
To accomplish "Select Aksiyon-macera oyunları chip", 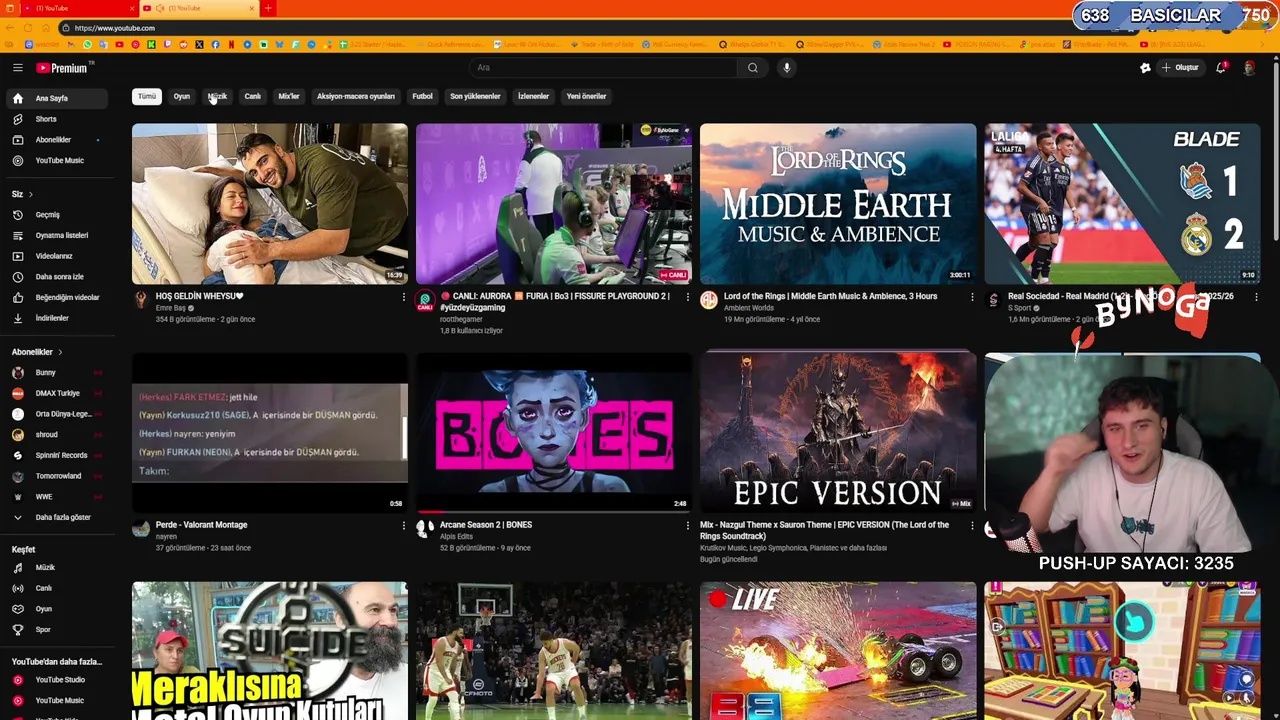I will coord(356,96).
